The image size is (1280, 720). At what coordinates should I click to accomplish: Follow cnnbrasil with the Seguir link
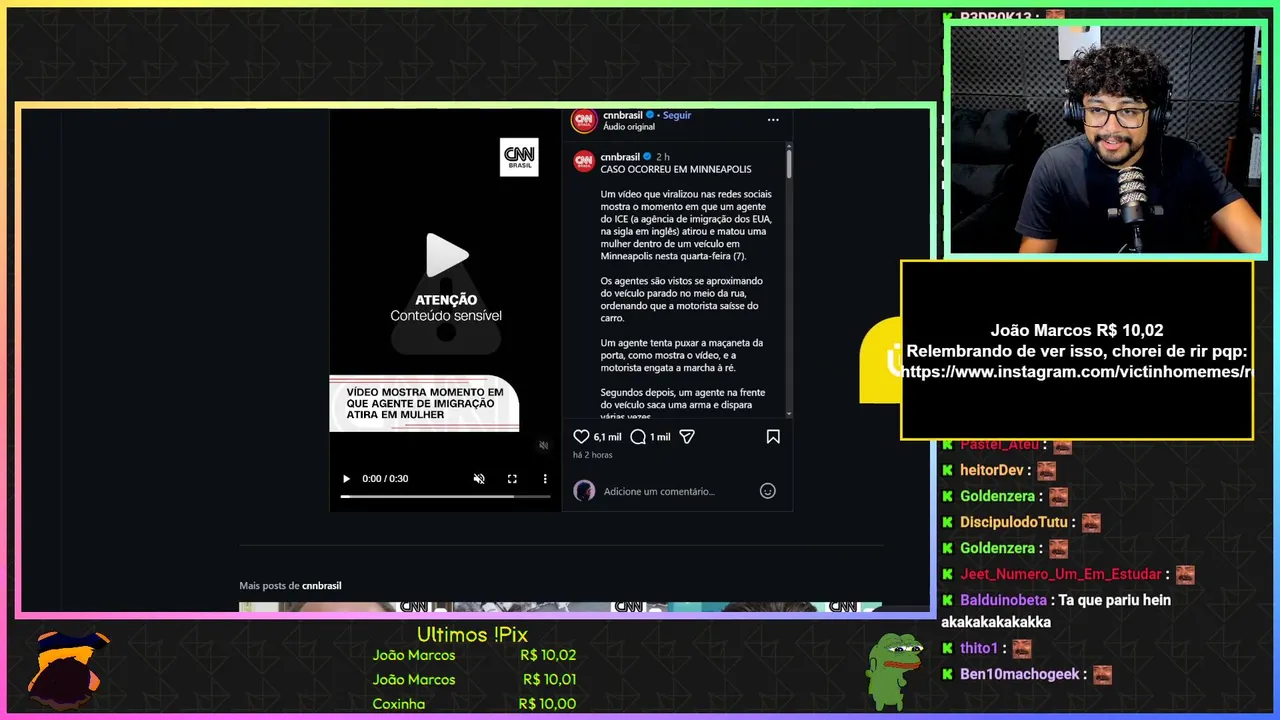pos(677,115)
